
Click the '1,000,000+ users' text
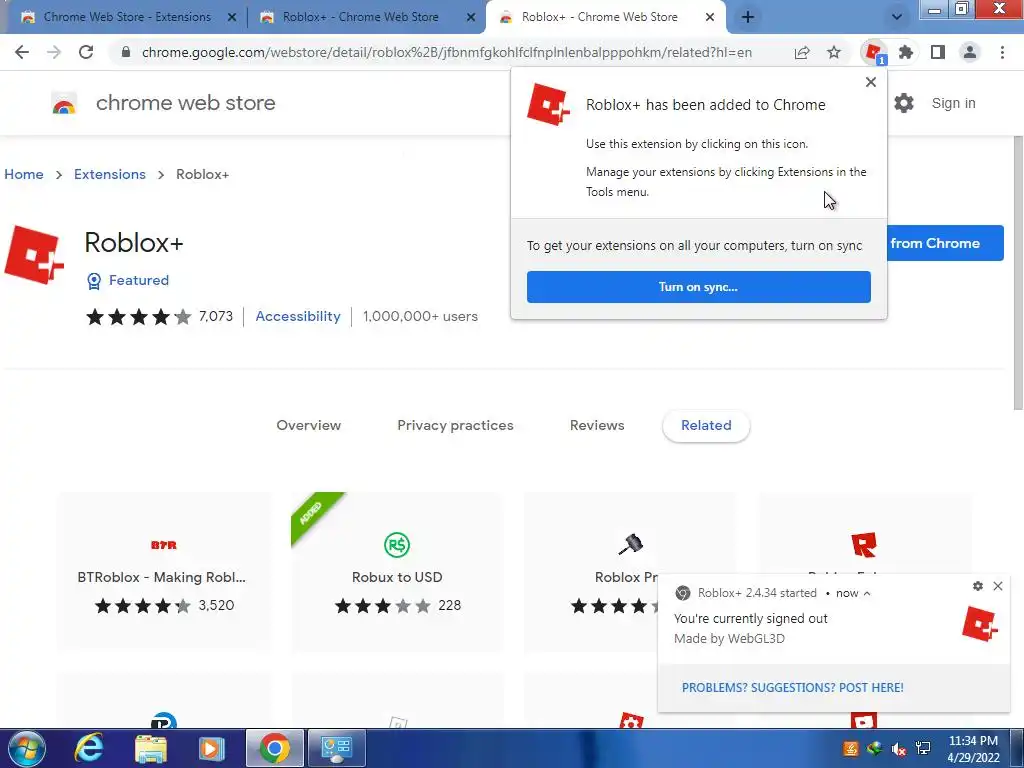pos(421,317)
